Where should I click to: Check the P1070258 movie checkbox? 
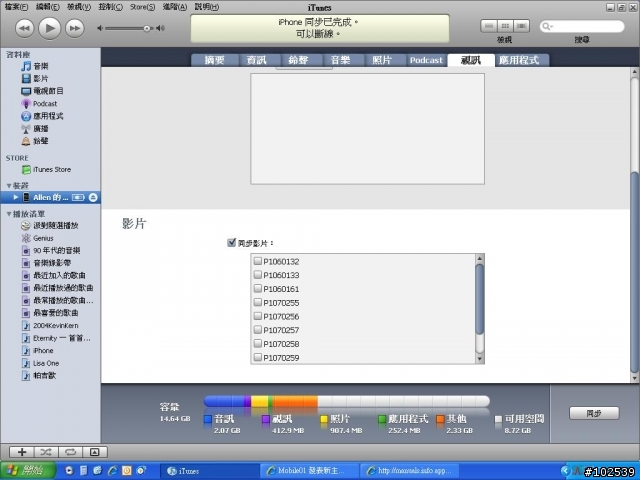(258, 344)
